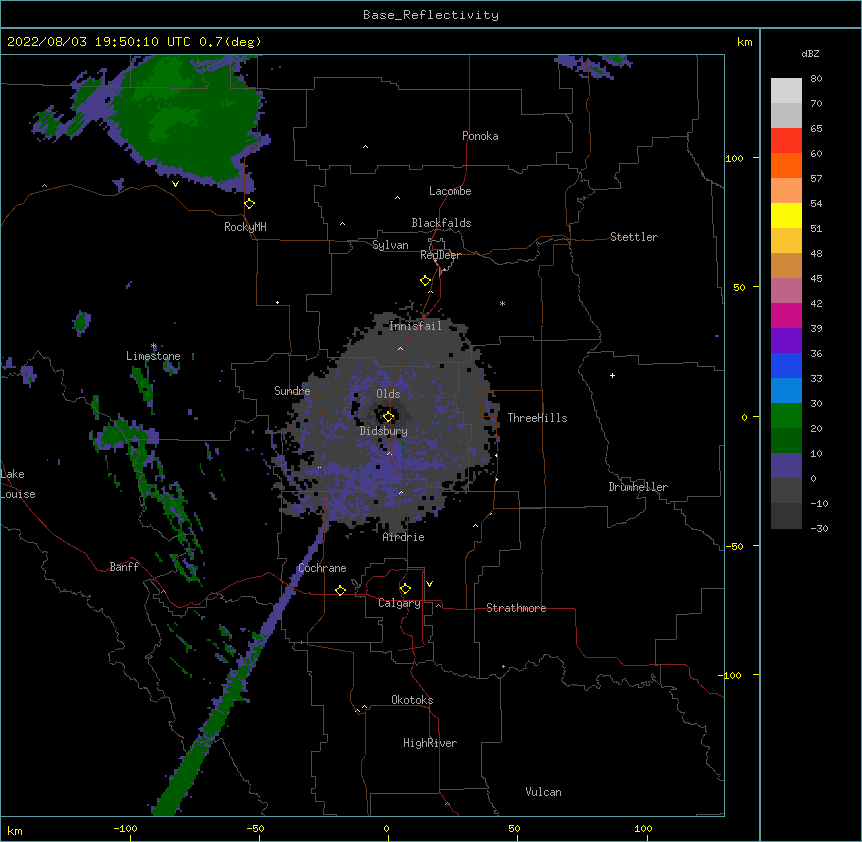Viewport: 862px width, 842px height.
Task: Click the RockyMH label
Action: point(245,227)
